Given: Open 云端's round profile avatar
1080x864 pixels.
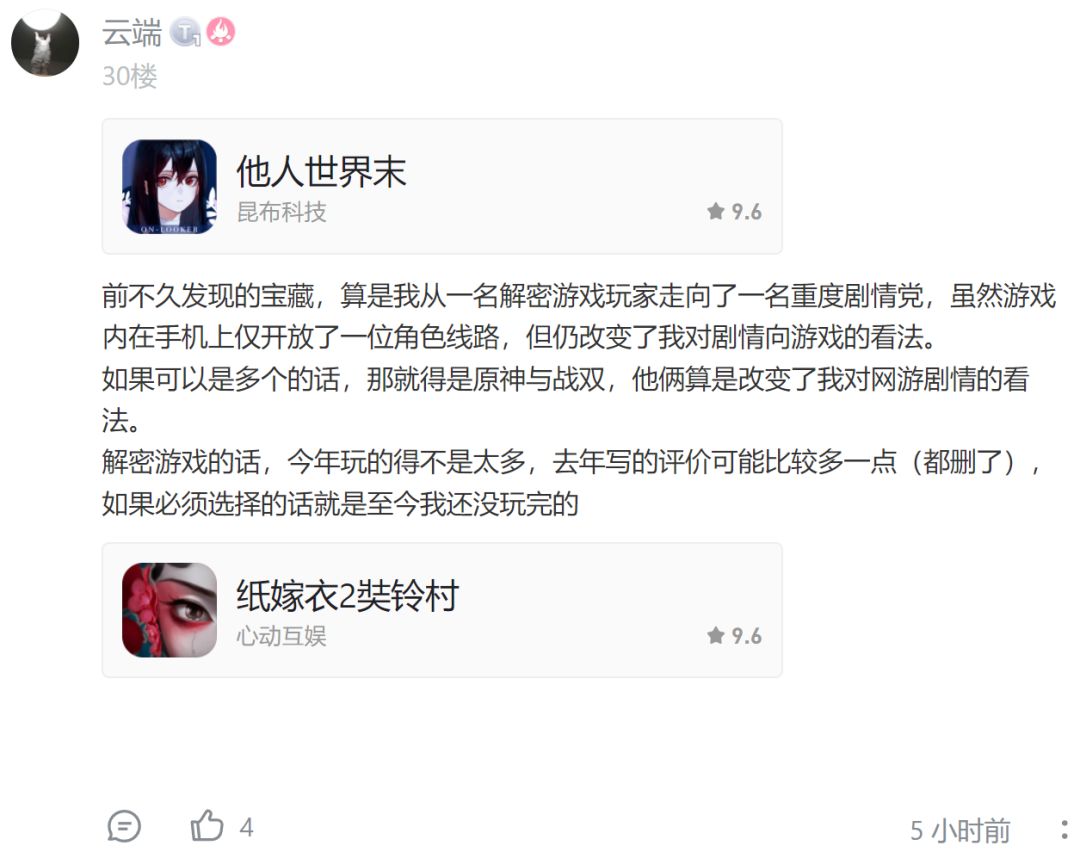Looking at the screenshot, I should click(x=45, y=43).
